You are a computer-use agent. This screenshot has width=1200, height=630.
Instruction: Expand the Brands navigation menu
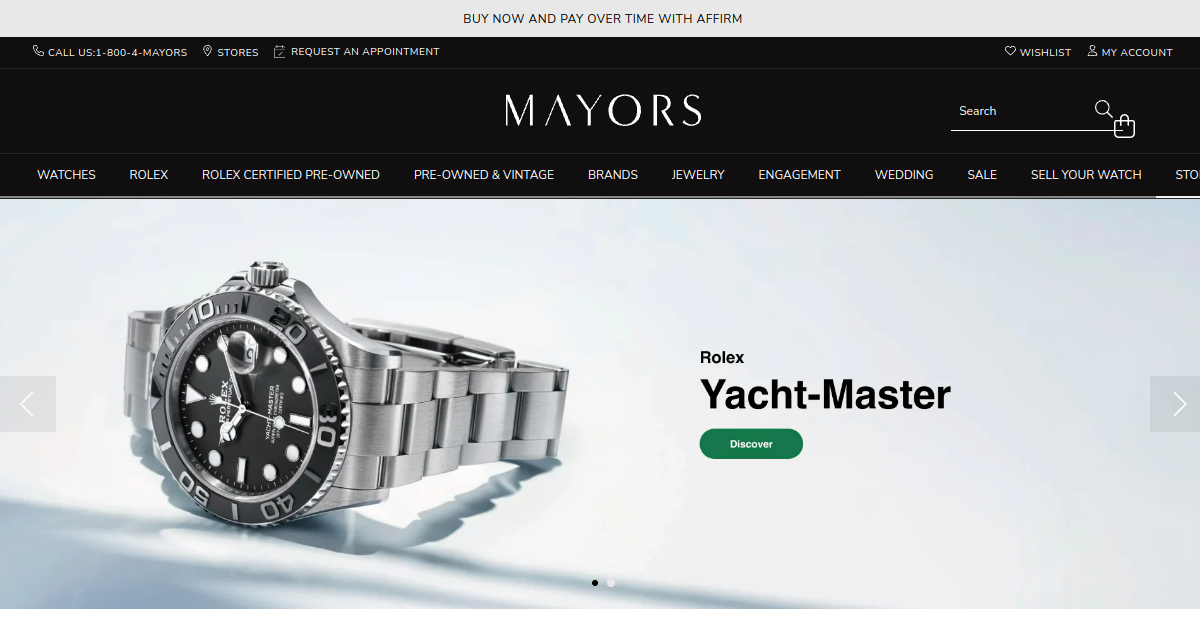point(613,174)
